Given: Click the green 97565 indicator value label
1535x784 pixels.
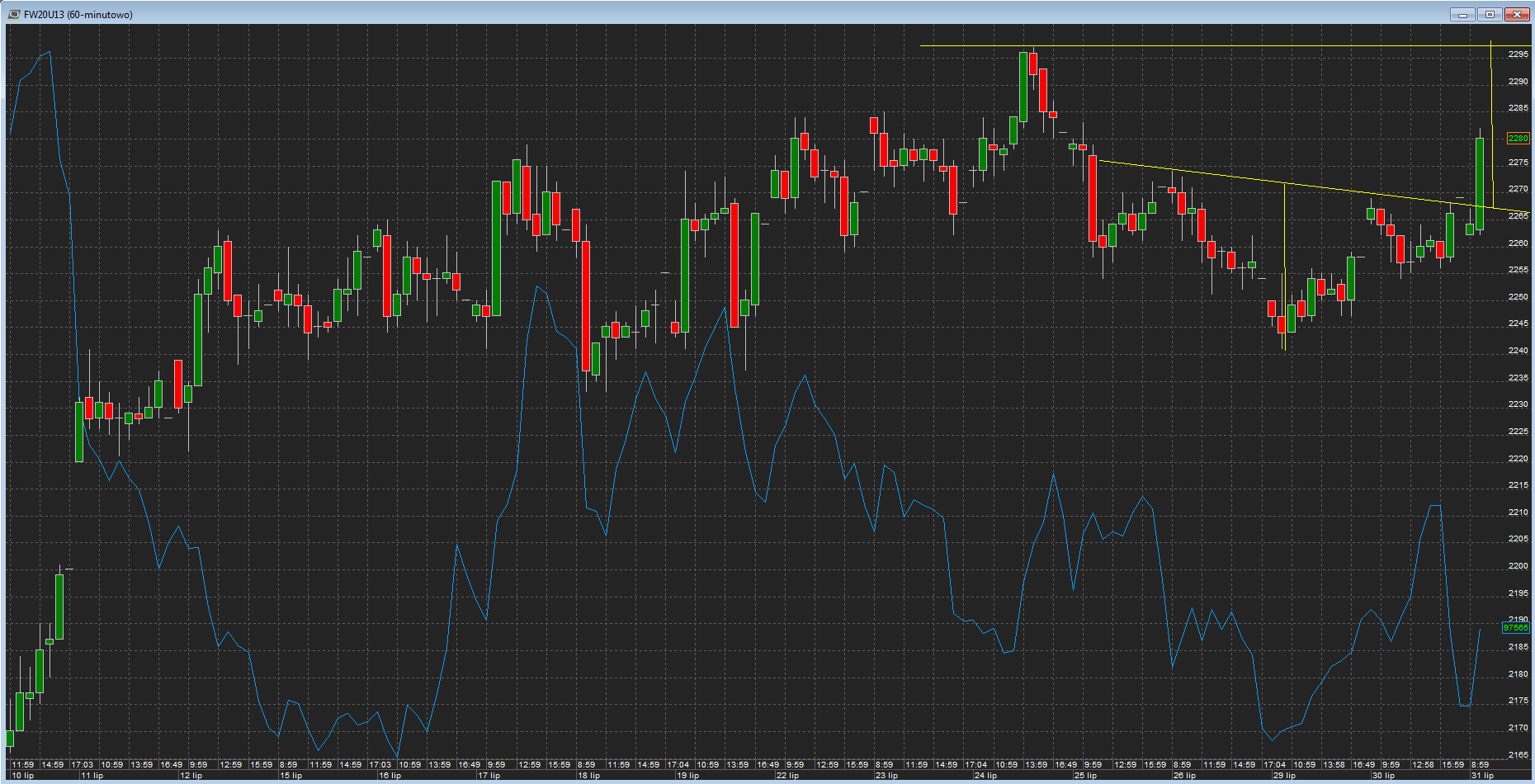Looking at the screenshot, I should (1515, 628).
